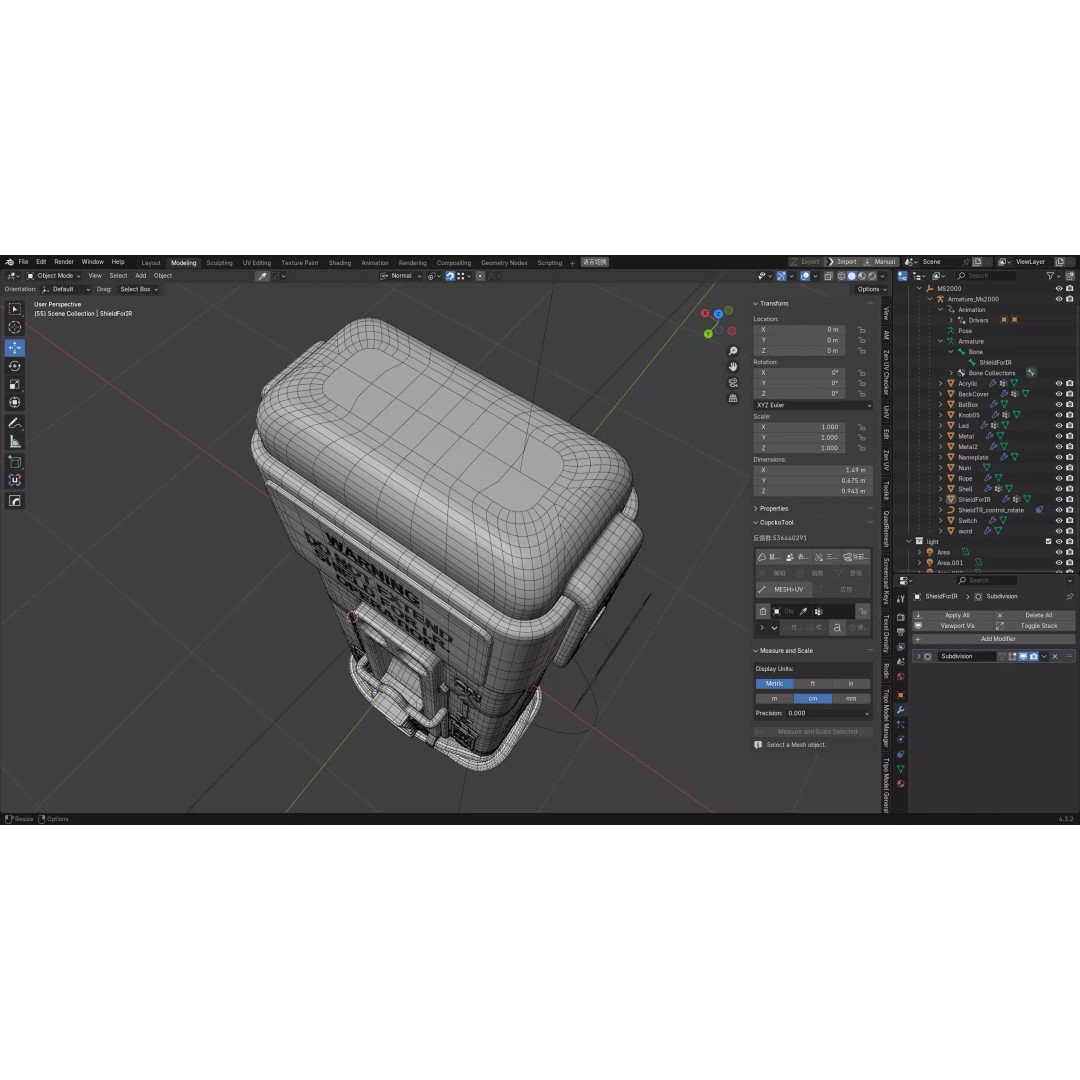Open the Object properties tab icon
The height and width of the screenshot is (1080, 1080).
click(x=900, y=695)
